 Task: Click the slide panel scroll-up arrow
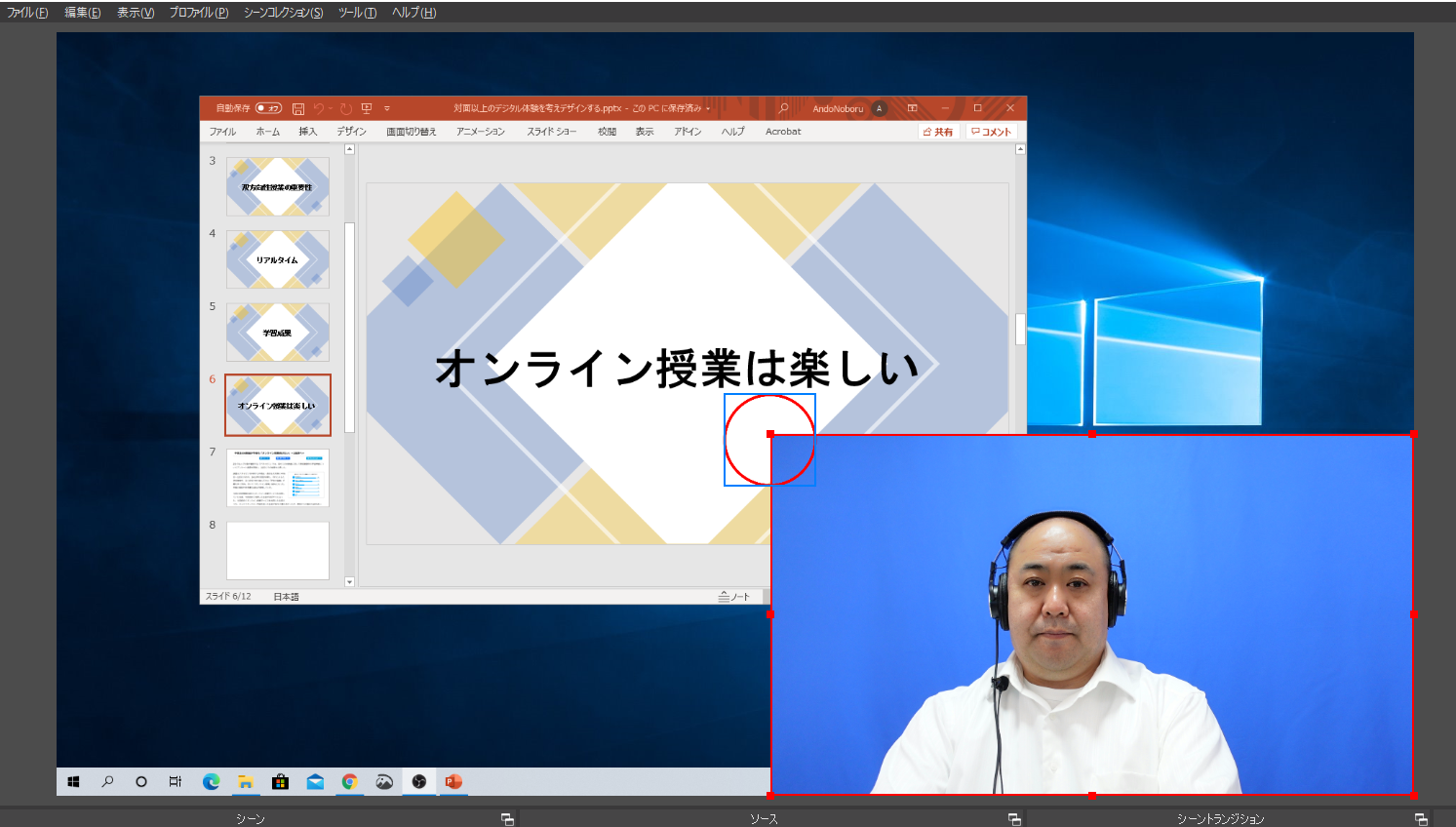(x=350, y=149)
